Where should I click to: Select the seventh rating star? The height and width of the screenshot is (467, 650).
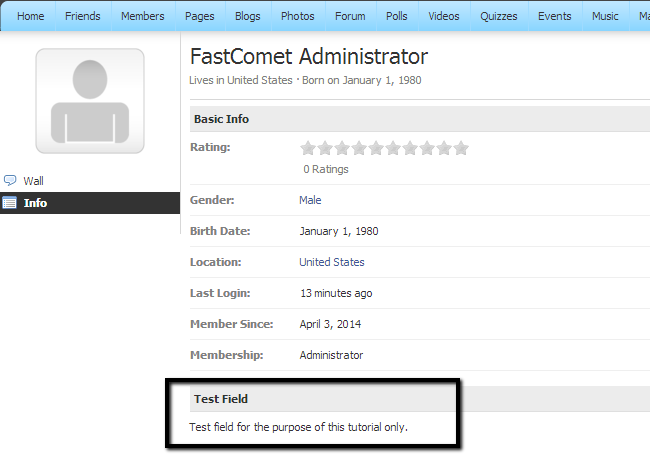click(x=410, y=148)
